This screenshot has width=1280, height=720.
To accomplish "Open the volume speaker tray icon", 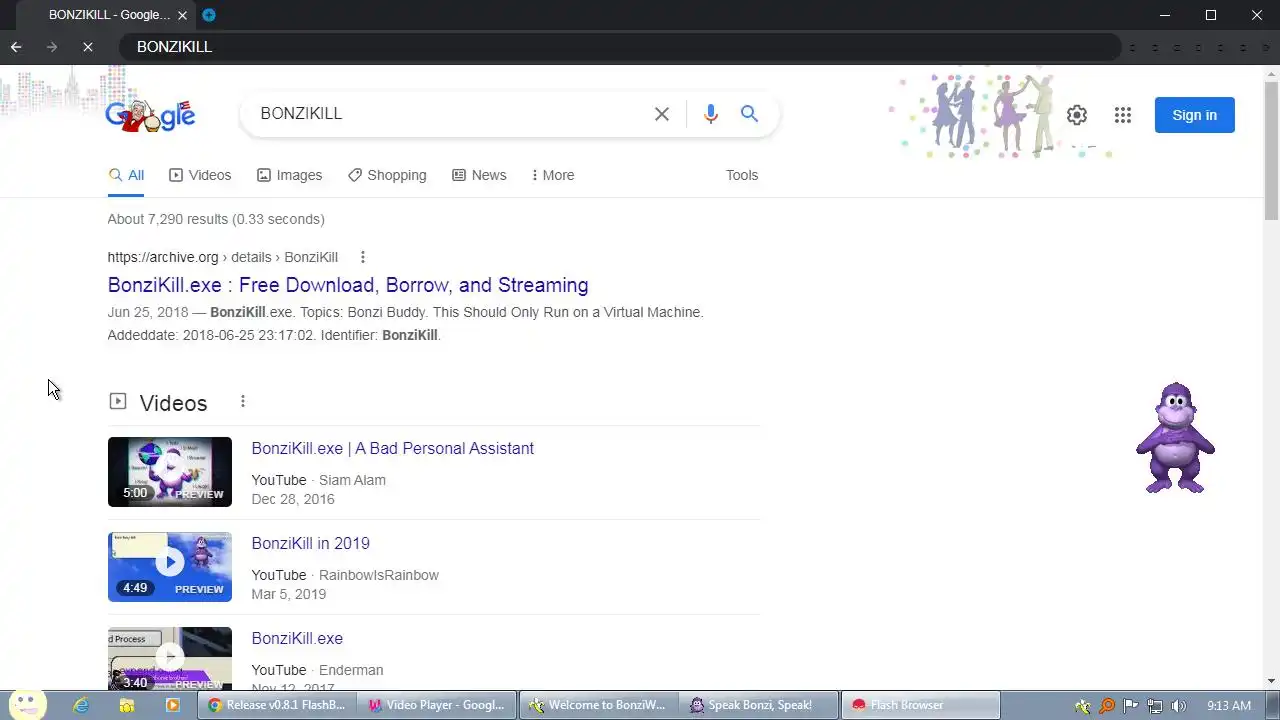I will (1179, 706).
